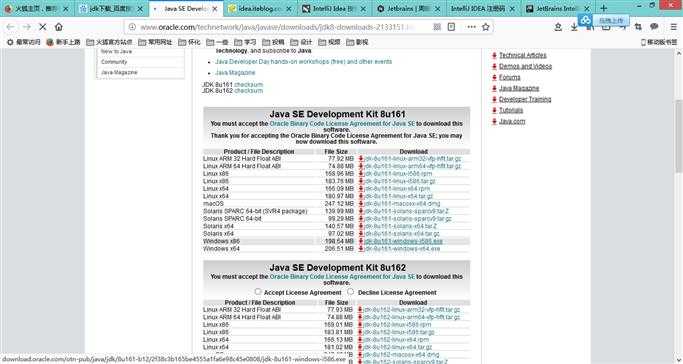
Task: Open the Developer Training sidebar link
Action: [525, 99]
